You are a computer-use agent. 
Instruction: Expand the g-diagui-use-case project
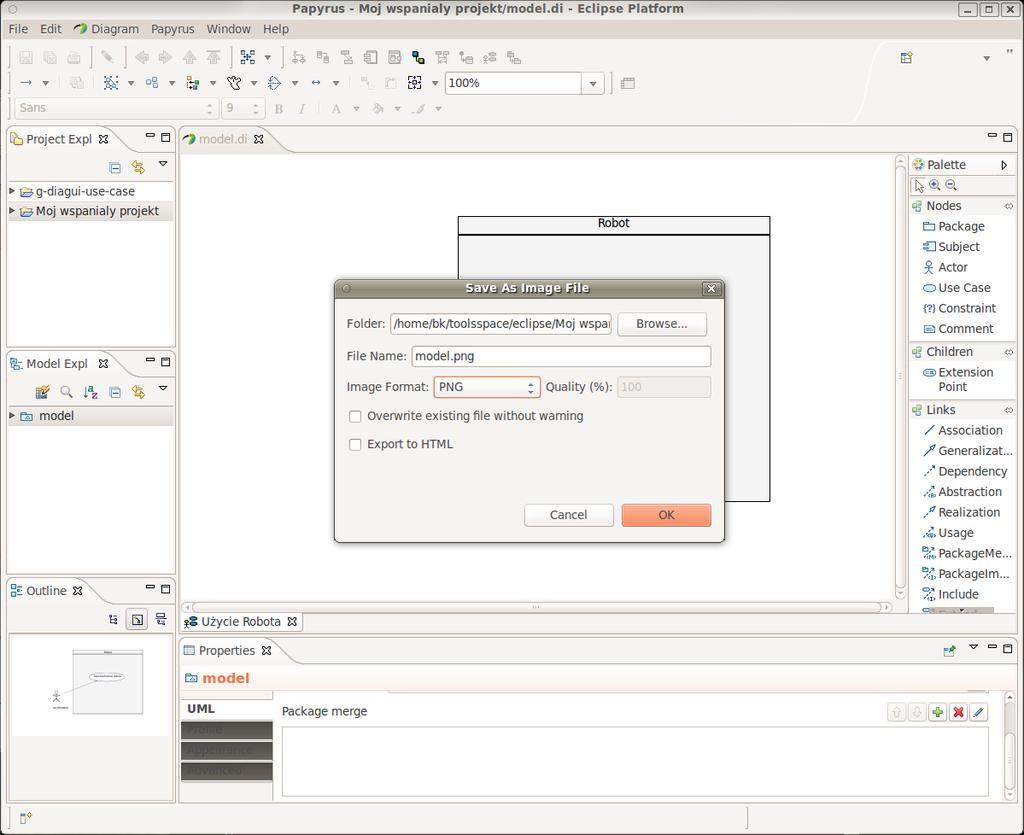click(x=12, y=191)
